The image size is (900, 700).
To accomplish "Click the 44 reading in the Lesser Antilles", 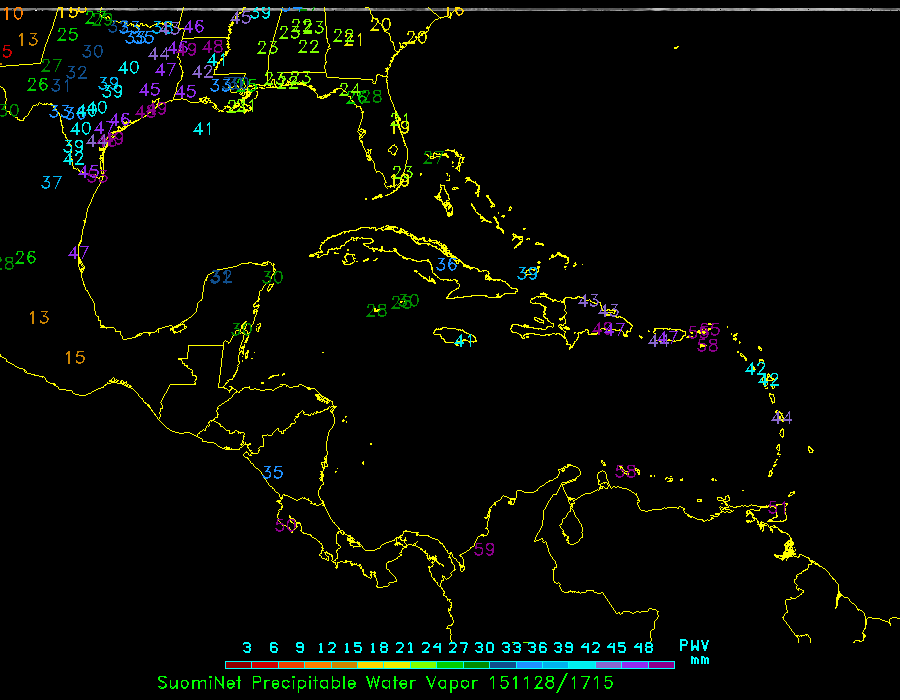I will (782, 418).
